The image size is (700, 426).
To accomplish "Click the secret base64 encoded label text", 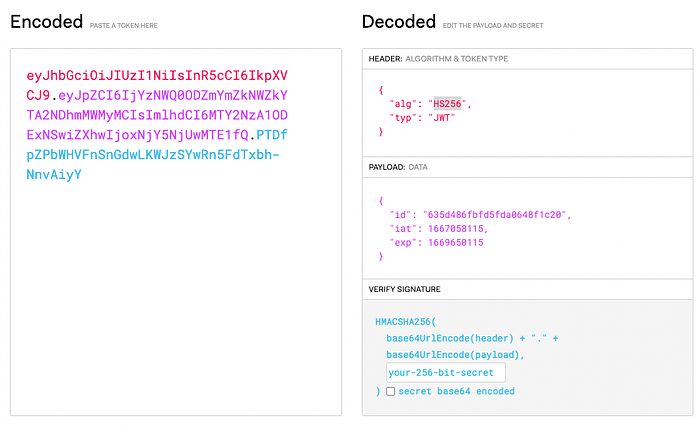I will click(x=456, y=391).
